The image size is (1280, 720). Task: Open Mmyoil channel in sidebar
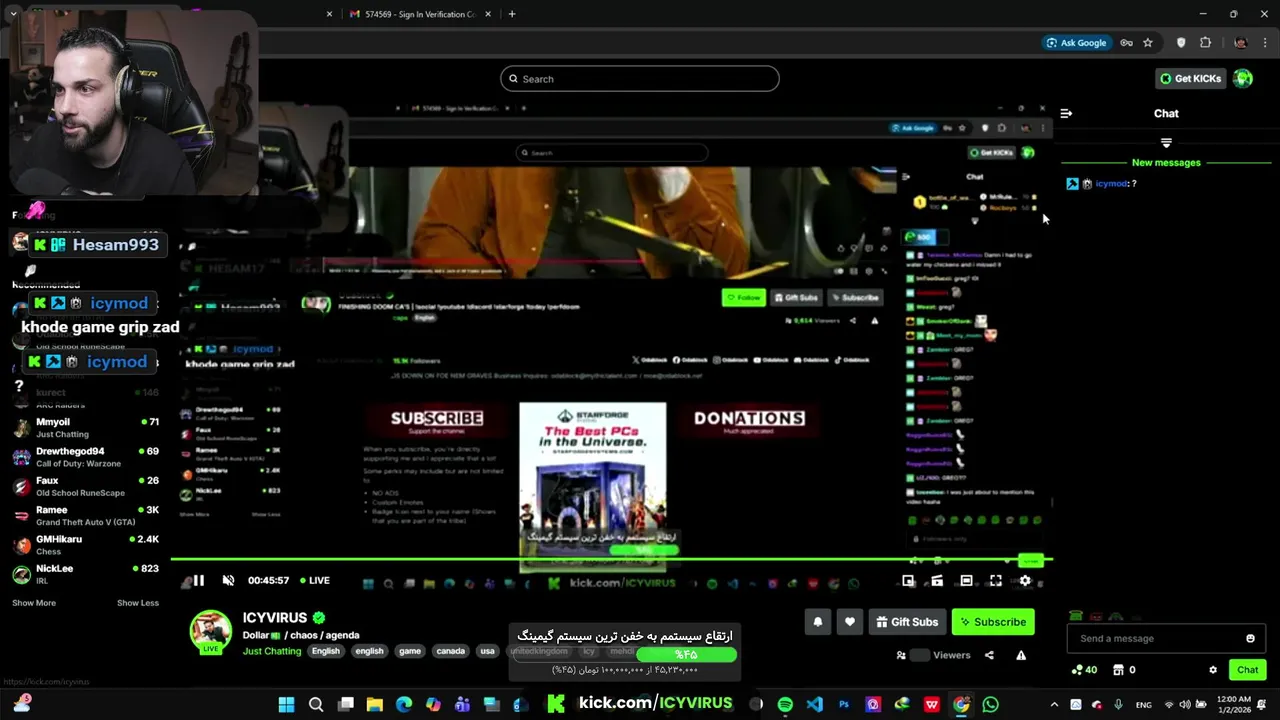(x=85, y=428)
